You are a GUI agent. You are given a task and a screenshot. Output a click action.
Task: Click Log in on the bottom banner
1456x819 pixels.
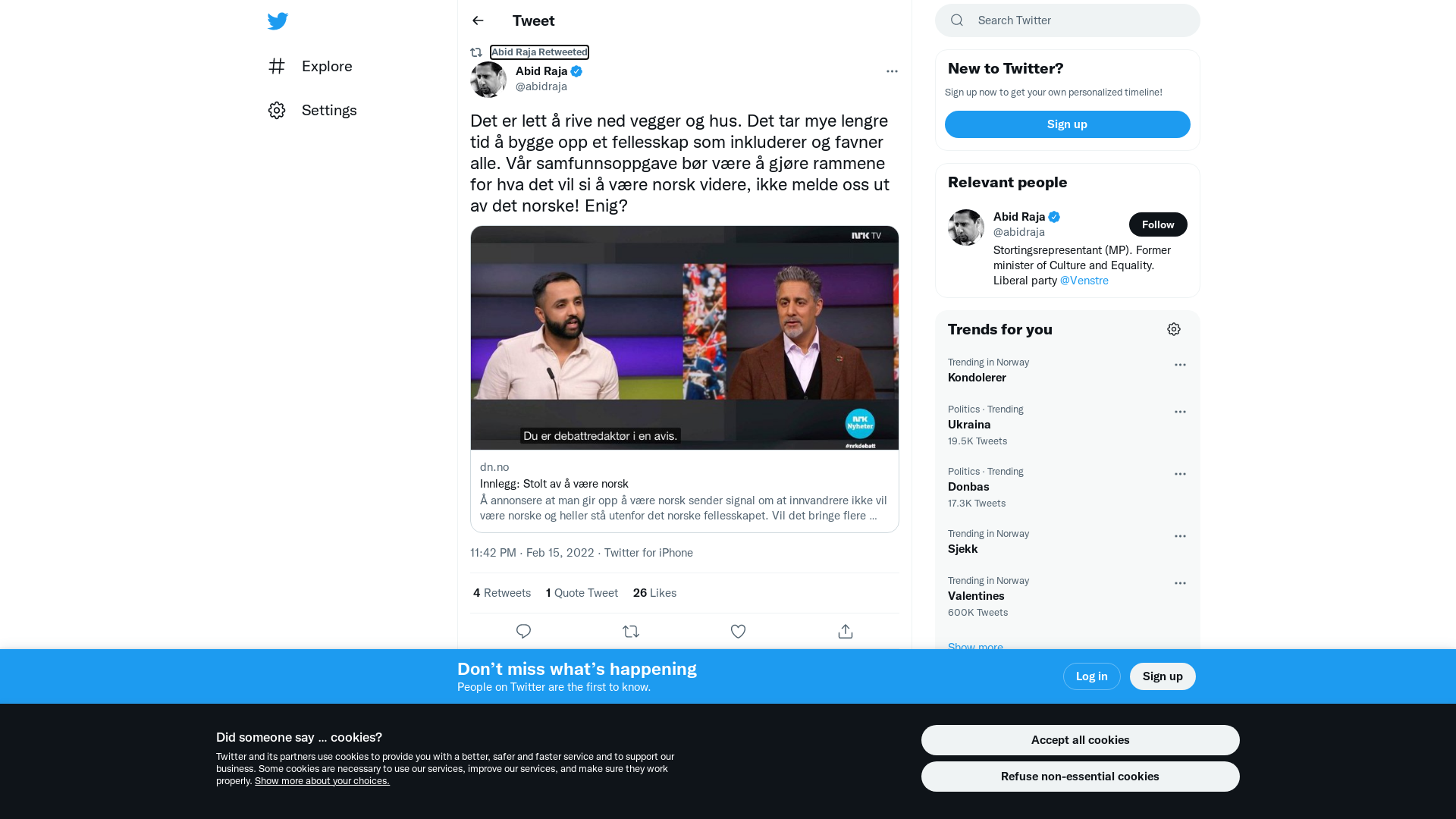(x=1091, y=676)
